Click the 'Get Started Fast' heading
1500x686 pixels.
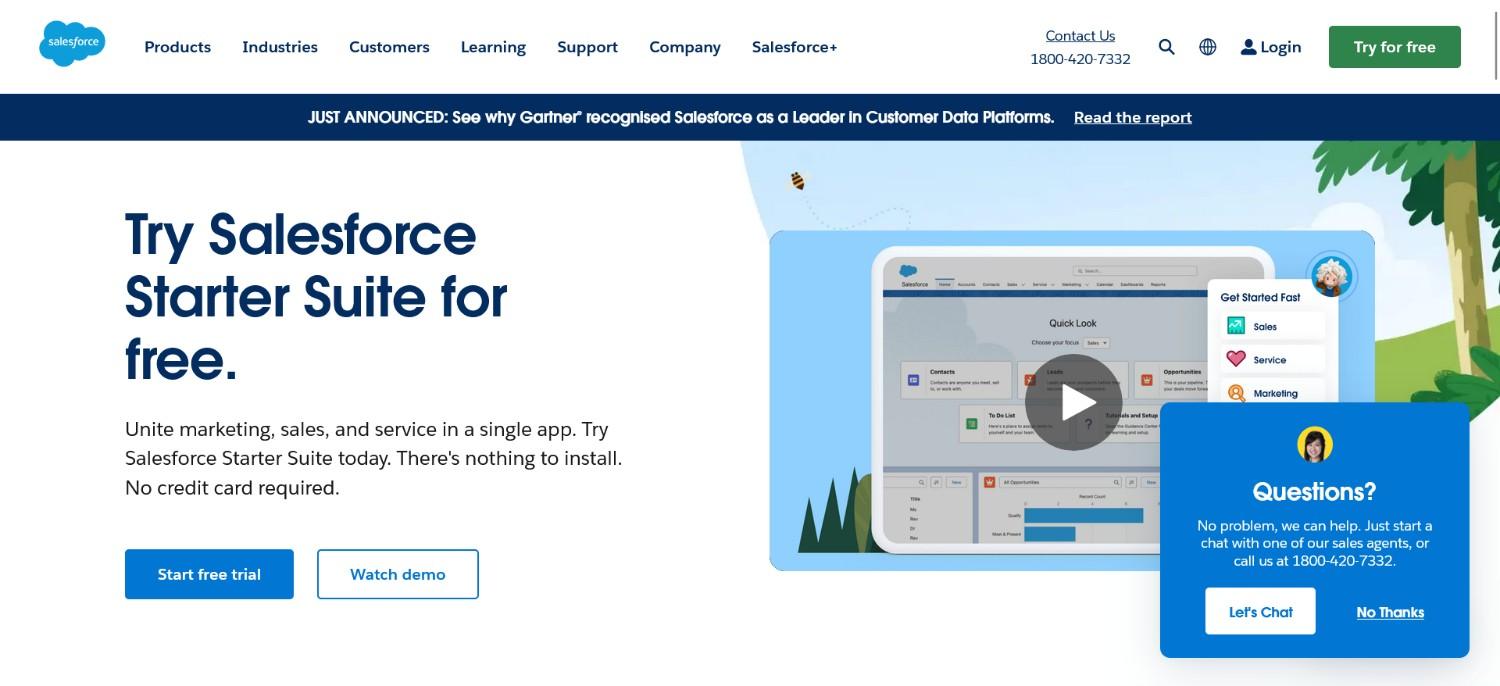tap(1260, 297)
